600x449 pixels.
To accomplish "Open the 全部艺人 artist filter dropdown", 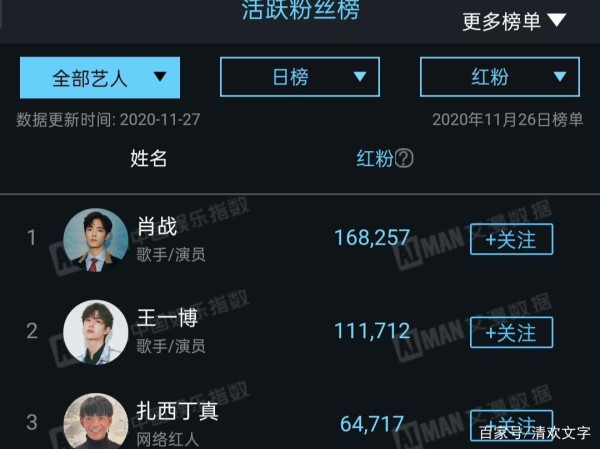I will point(100,78).
